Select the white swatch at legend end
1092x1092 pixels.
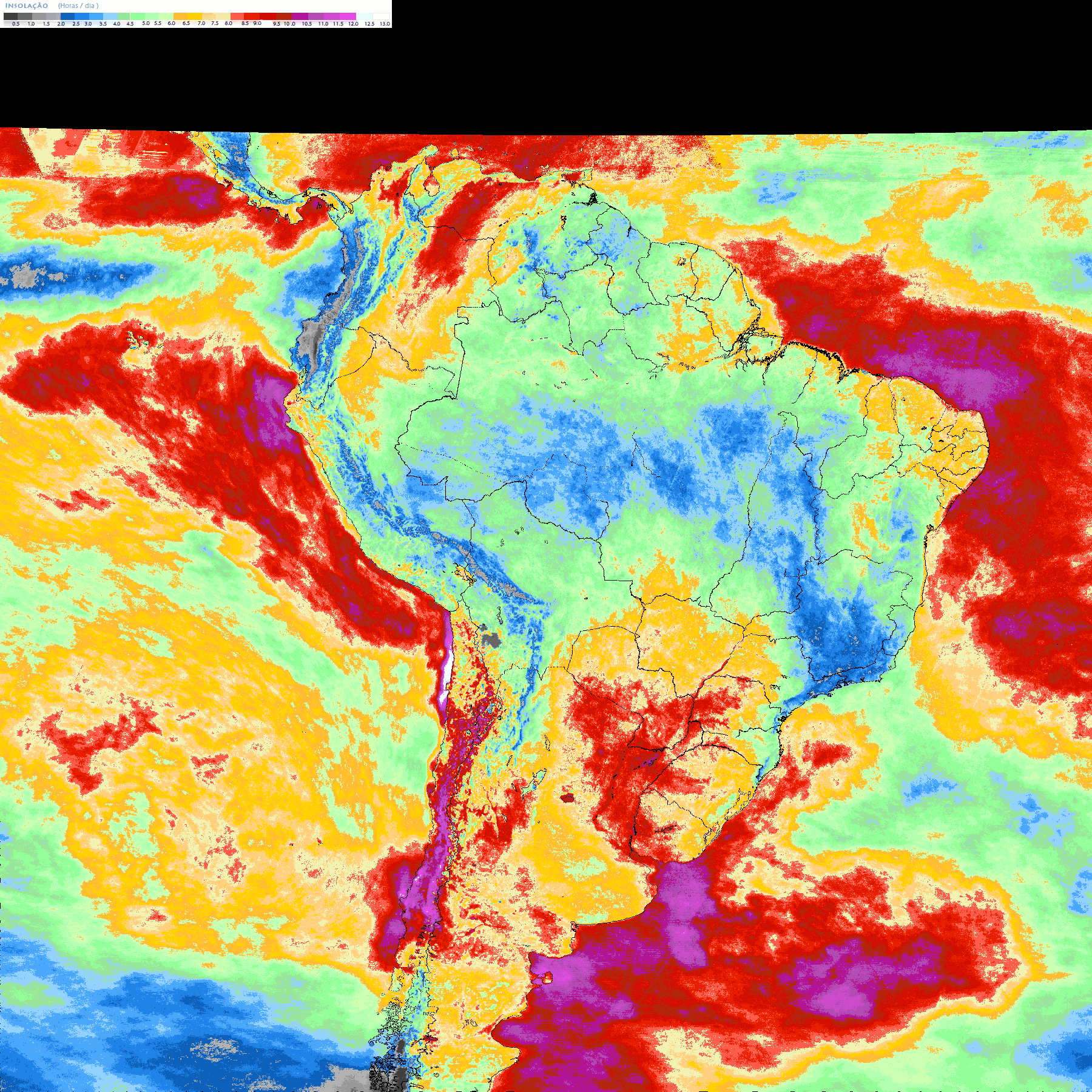coord(381,16)
